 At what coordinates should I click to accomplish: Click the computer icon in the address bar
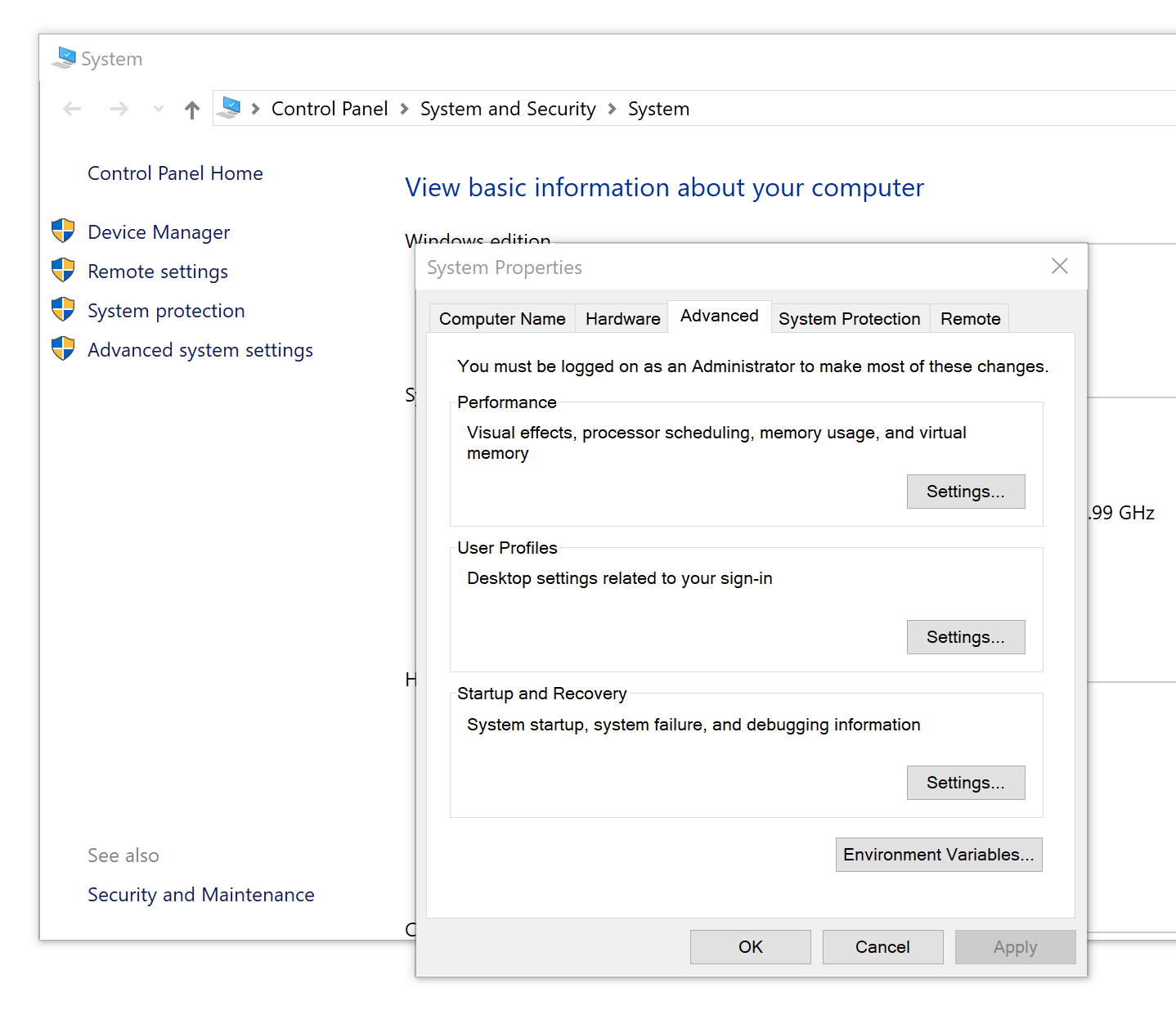[231, 107]
